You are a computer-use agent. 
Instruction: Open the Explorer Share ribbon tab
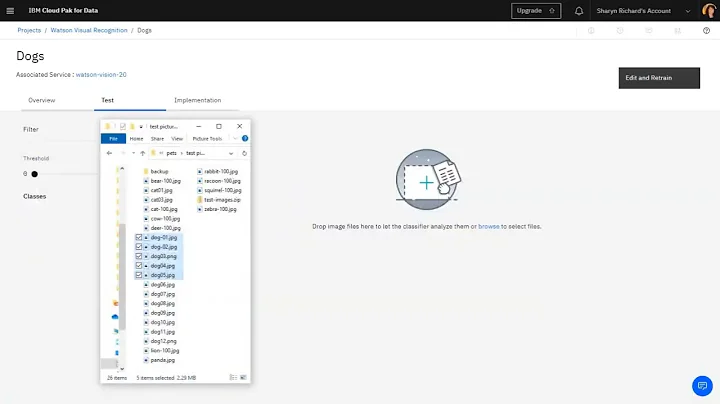pos(157,138)
